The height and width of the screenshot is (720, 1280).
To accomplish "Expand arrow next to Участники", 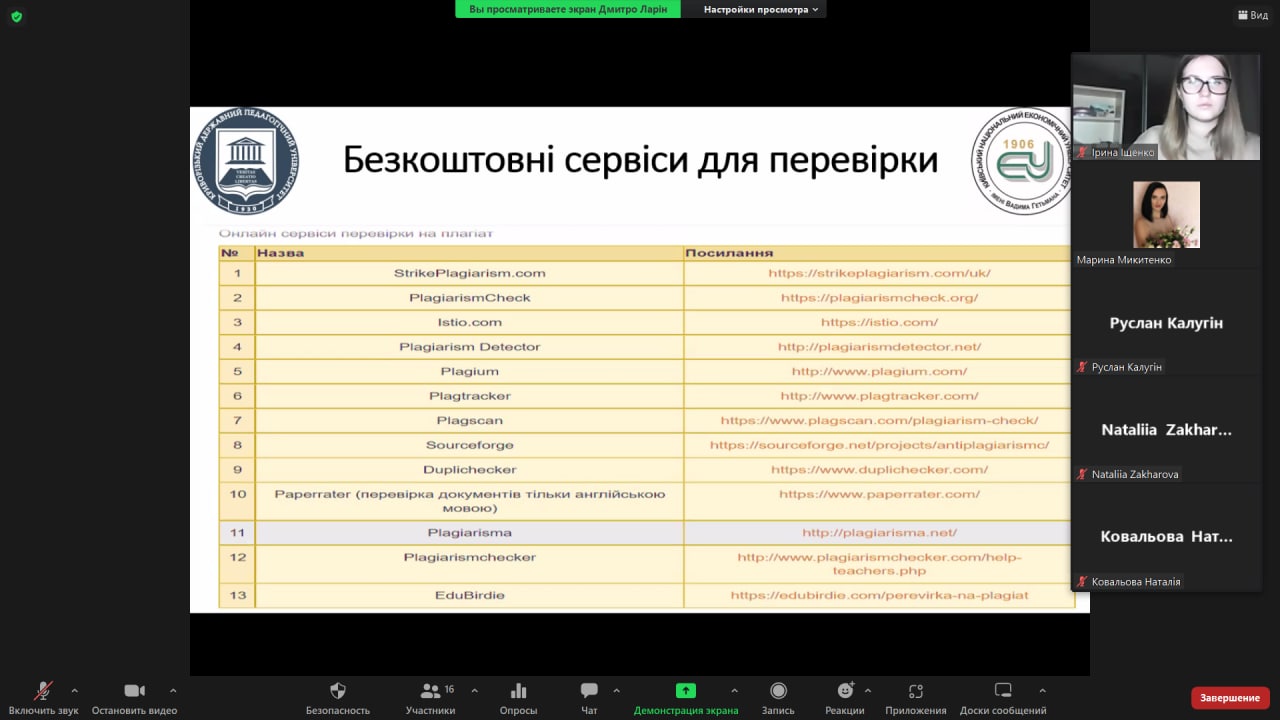I will (x=474, y=690).
